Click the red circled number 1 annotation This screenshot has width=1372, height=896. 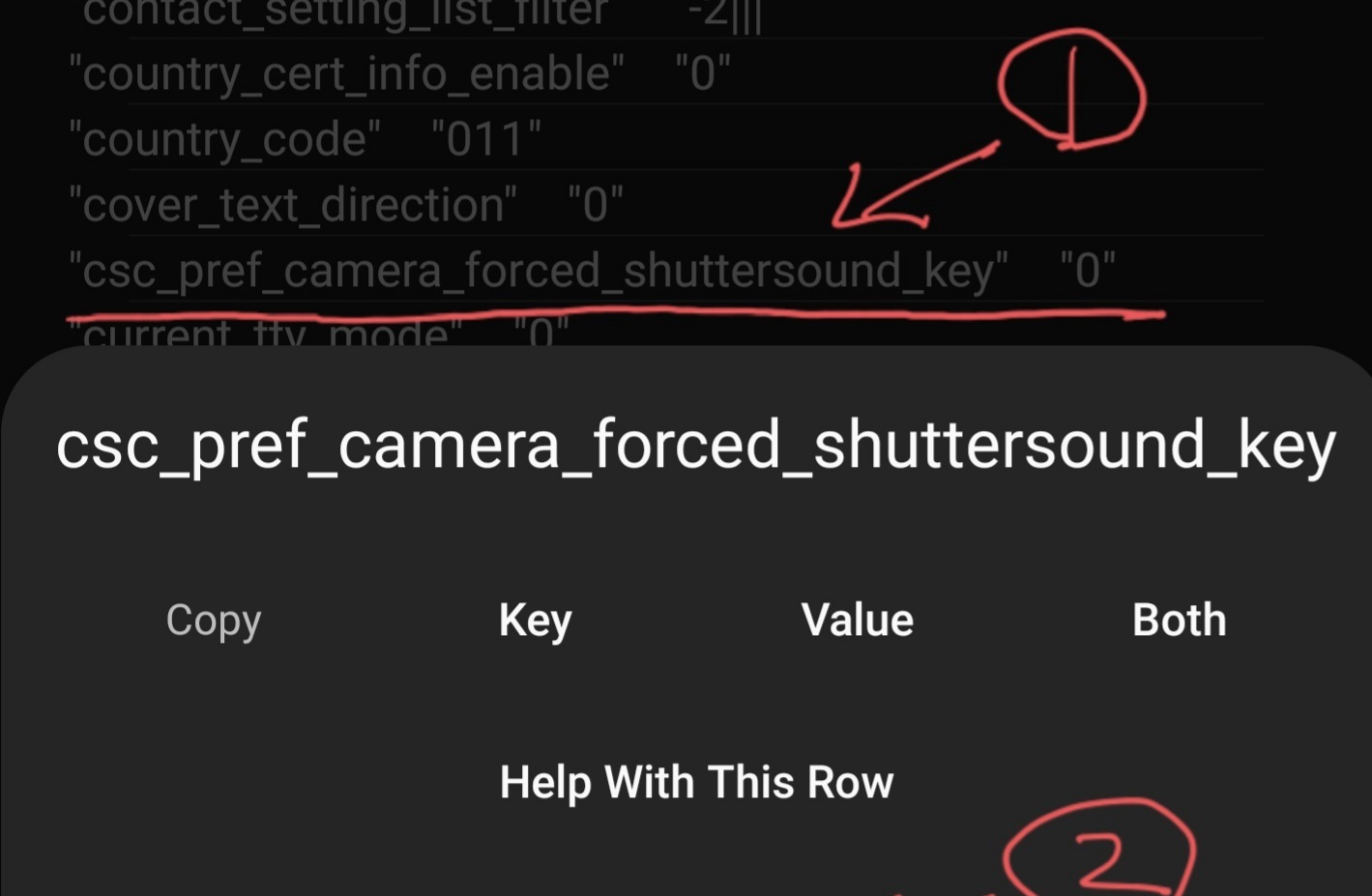pos(1071,90)
